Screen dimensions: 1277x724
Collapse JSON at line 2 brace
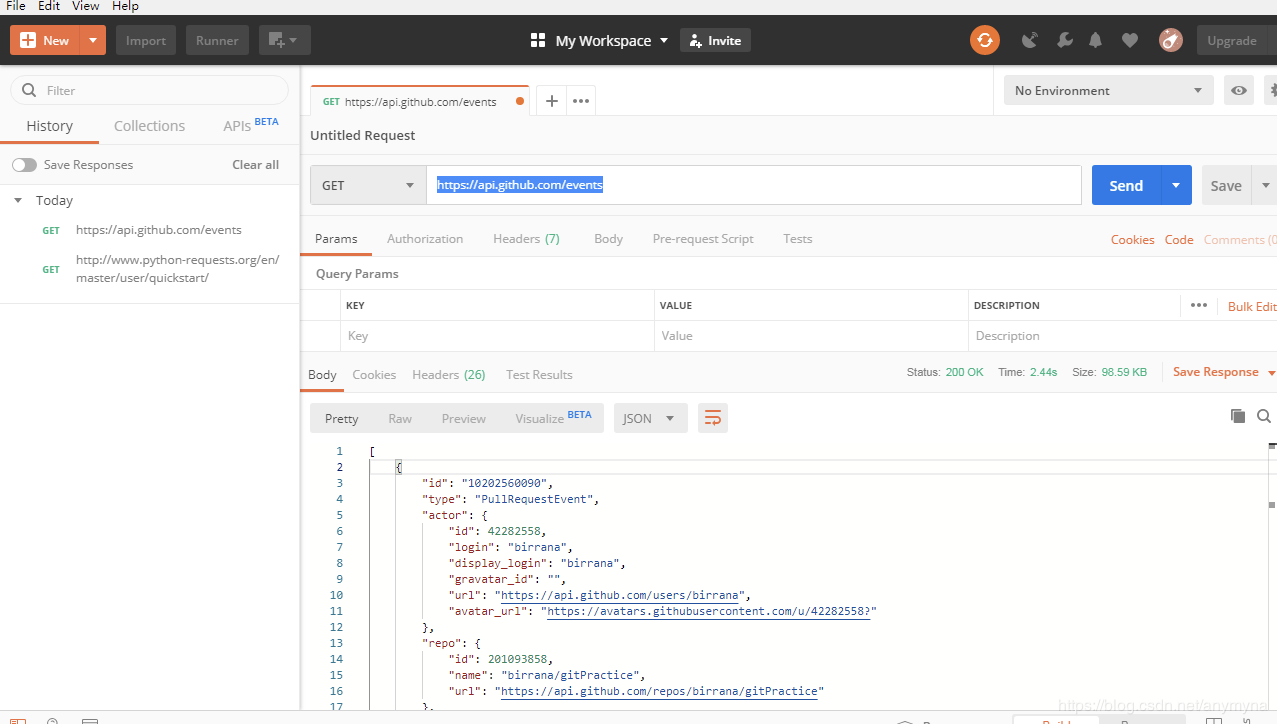(399, 467)
